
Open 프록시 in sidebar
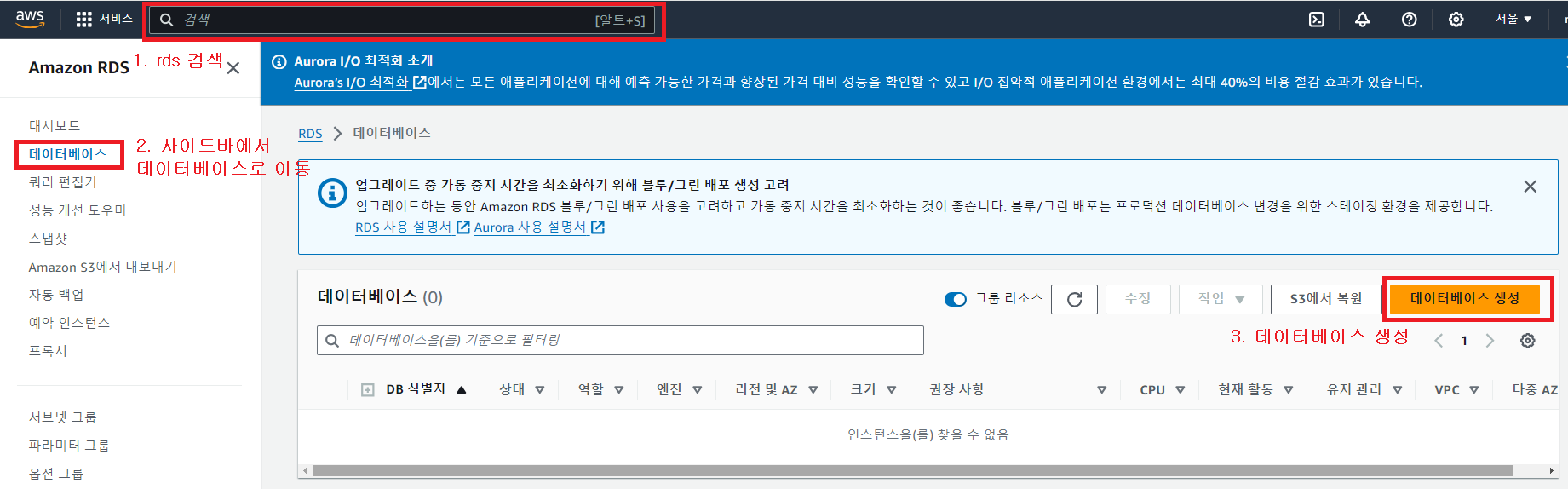point(48,351)
